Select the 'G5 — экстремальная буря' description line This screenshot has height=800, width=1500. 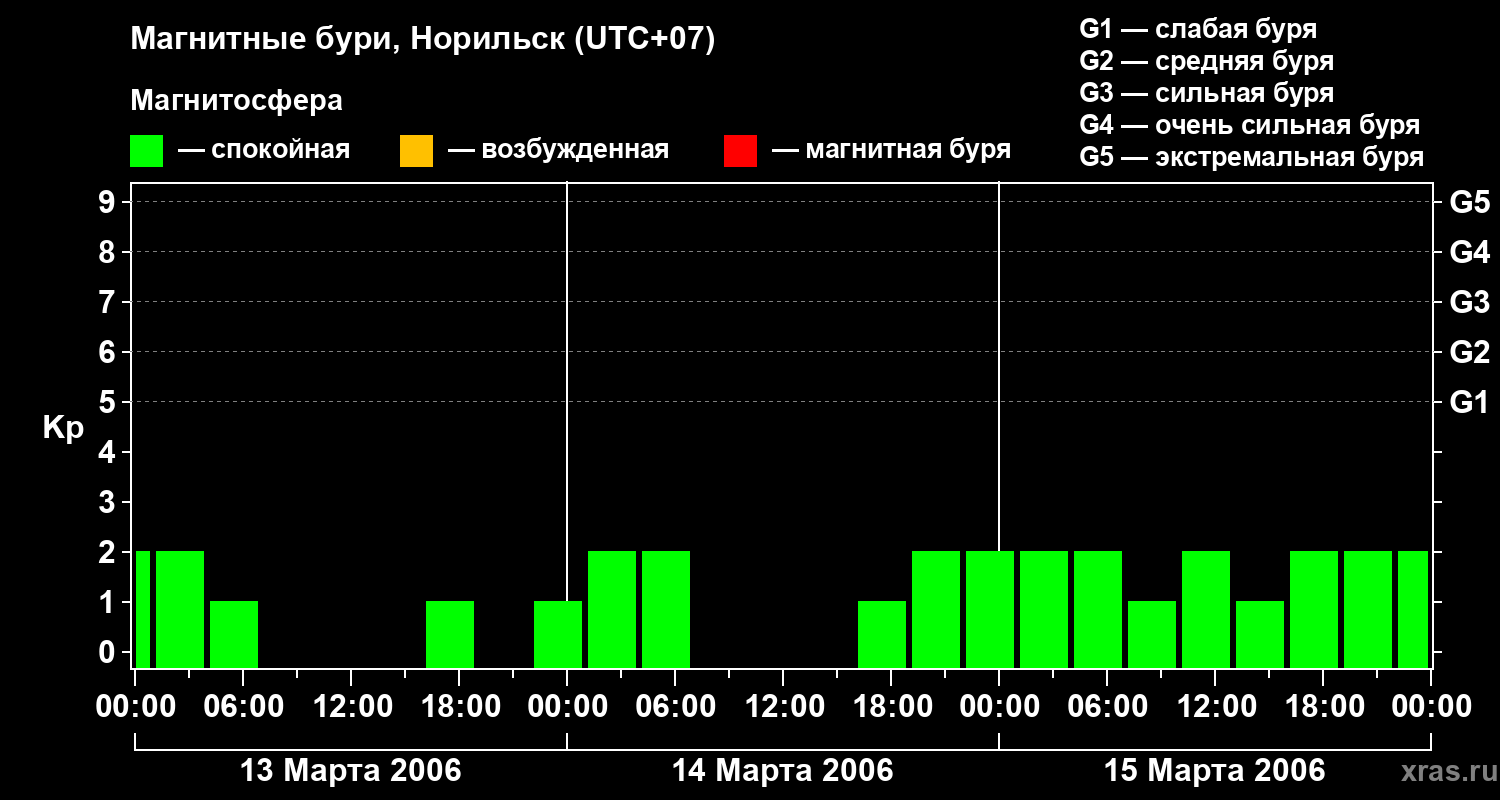coord(1252,158)
